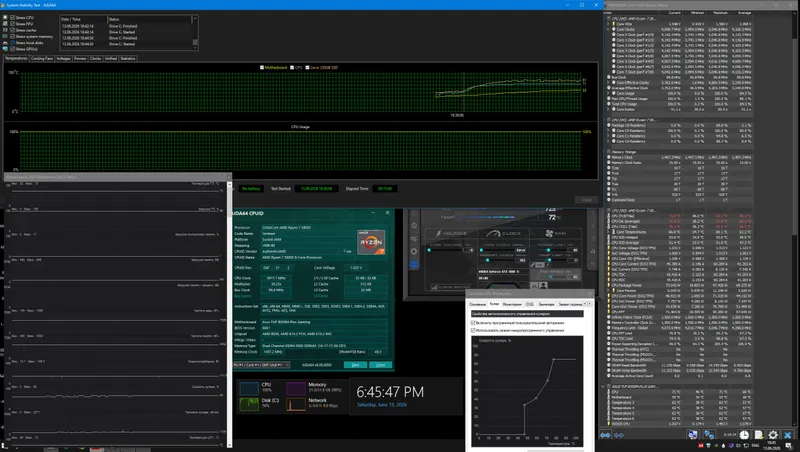Click HWiNFO blue X close sensors icon
The height and width of the screenshot is (452, 800).
click(x=788, y=435)
